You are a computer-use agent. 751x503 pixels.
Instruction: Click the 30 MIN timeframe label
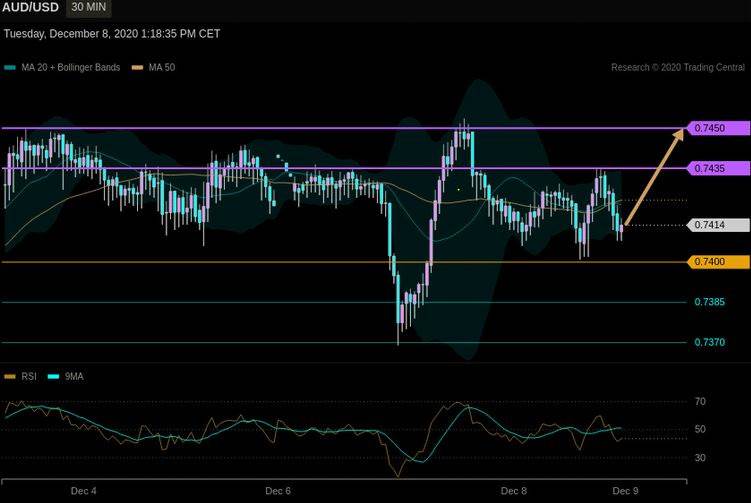click(89, 7)
